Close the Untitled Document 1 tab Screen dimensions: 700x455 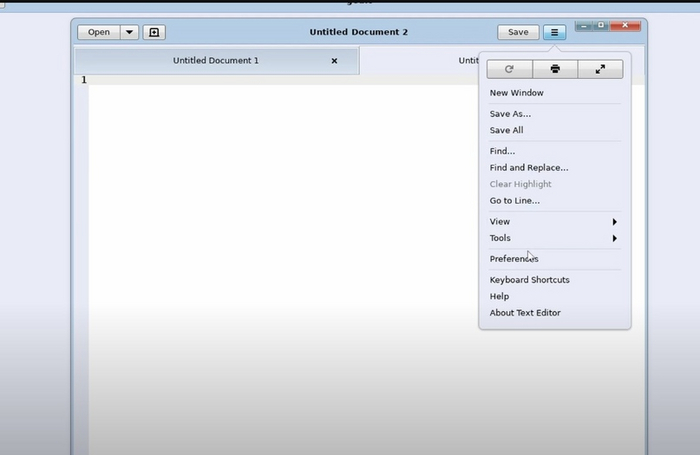pyautogui.click(x=334, y=61)
